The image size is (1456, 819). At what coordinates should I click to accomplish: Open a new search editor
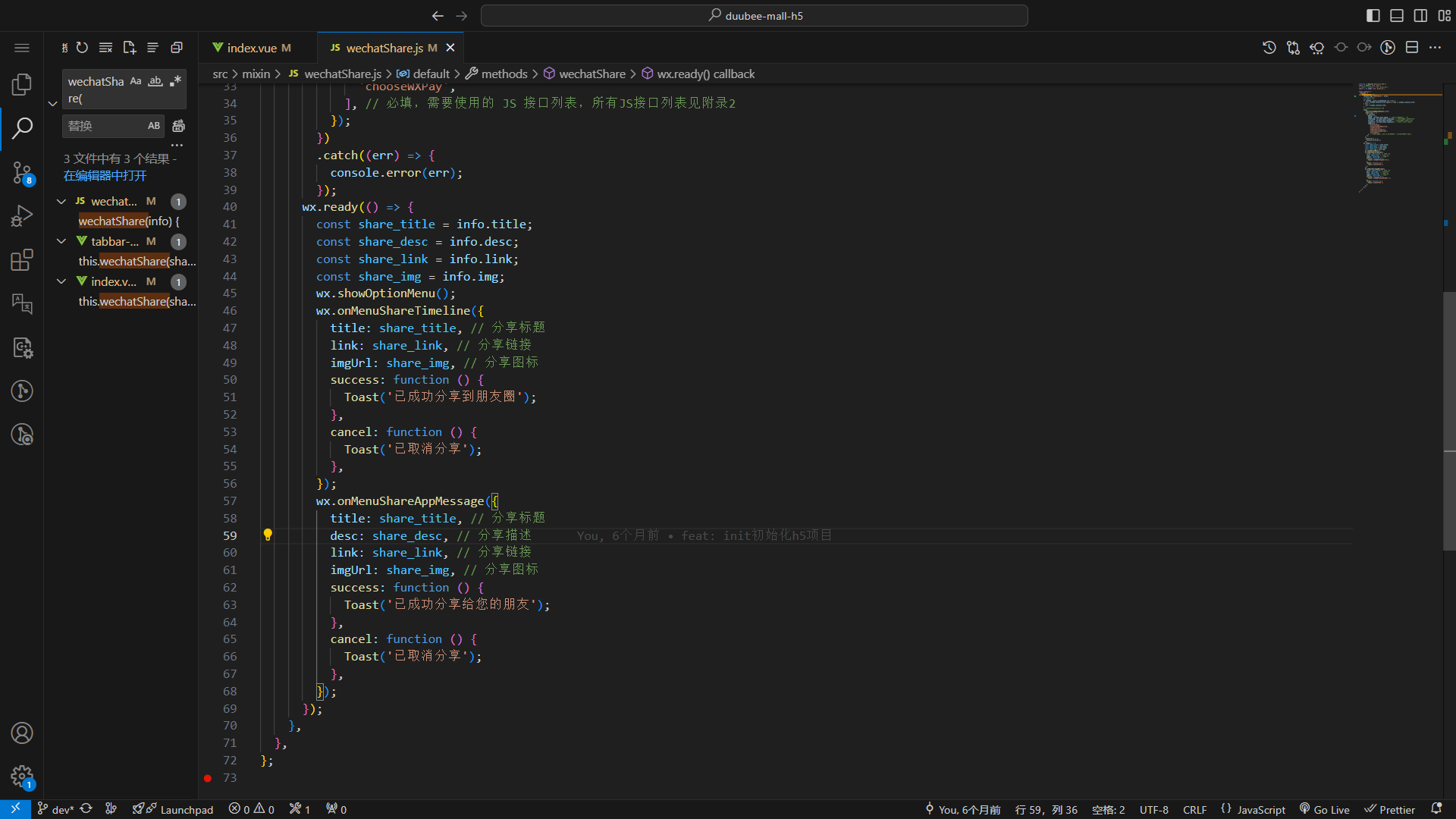tap(129, 48)
